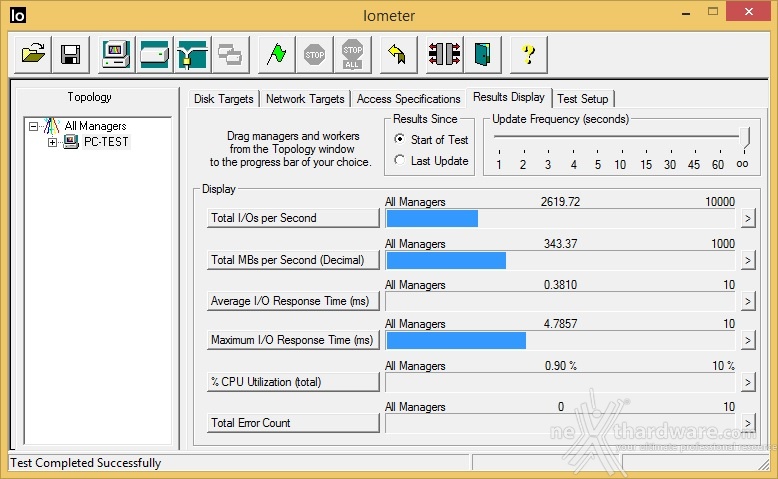Click the % CPU Utilization (total) button
The image size is (778, 479).
point(293,382)
